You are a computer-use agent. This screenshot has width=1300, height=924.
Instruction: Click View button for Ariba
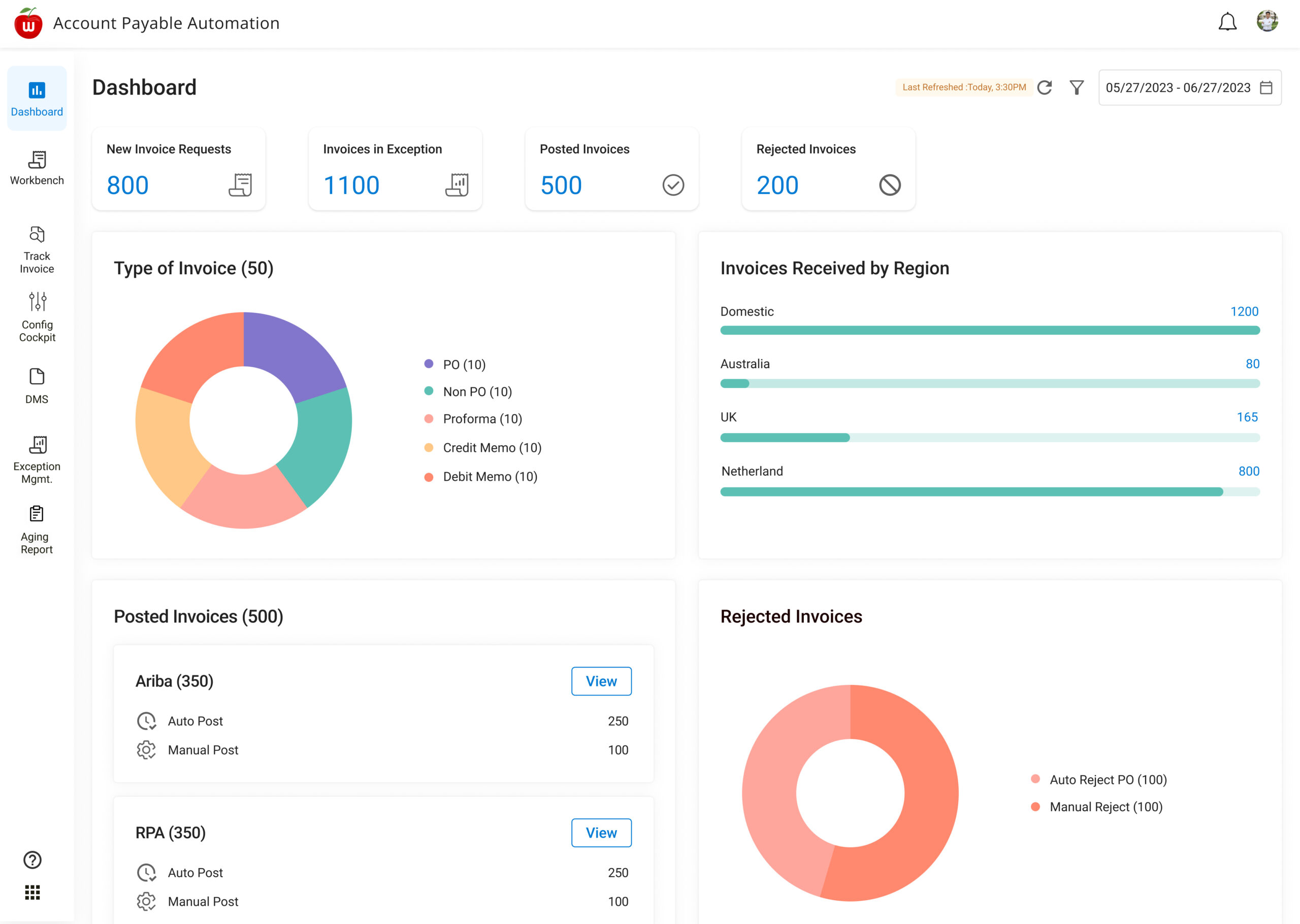(601, 681)
